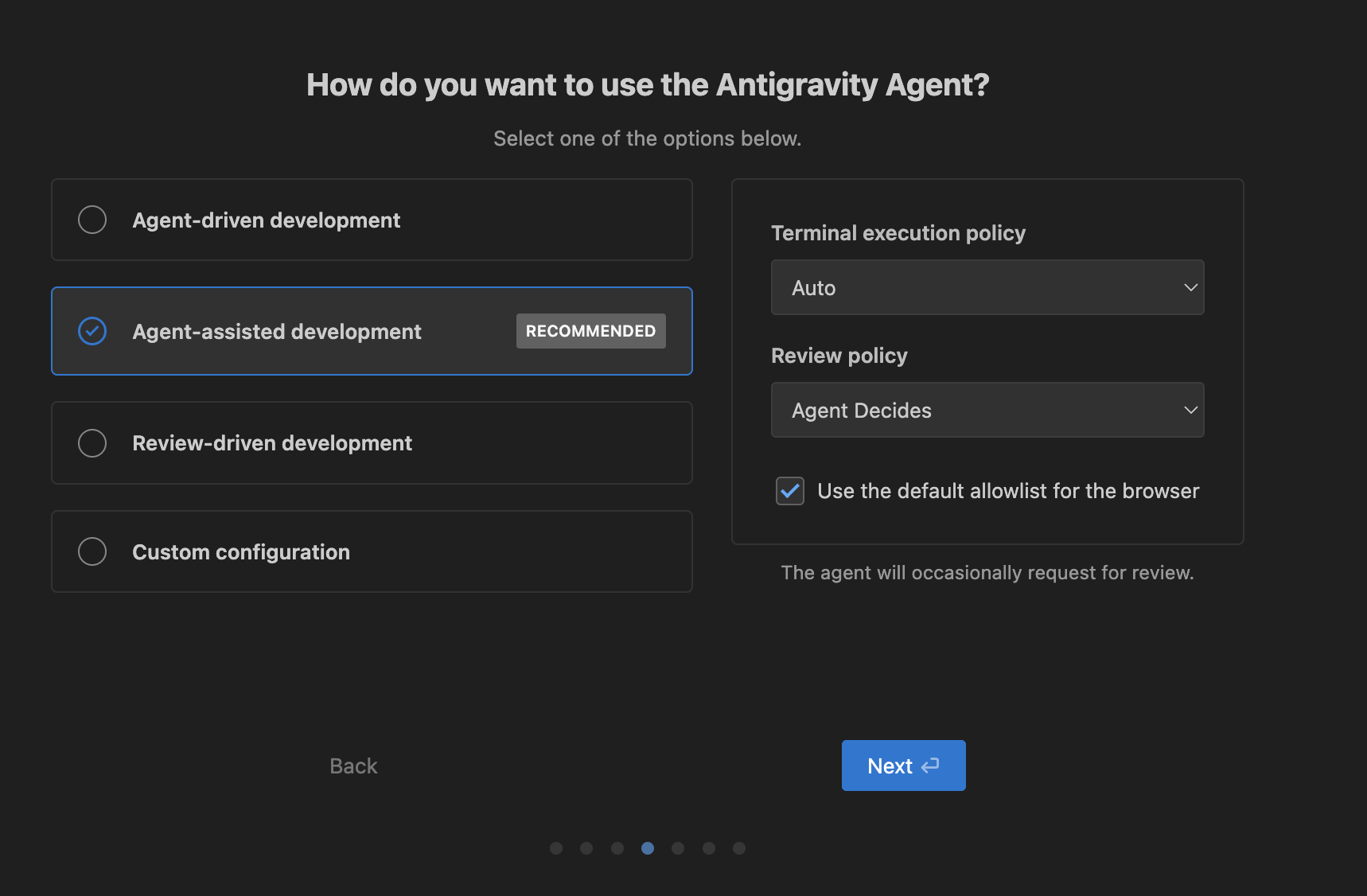Screen dimensions: 1367x896
Task: Select the Agent-assisted development card
Action: click(x=371, y=331)
